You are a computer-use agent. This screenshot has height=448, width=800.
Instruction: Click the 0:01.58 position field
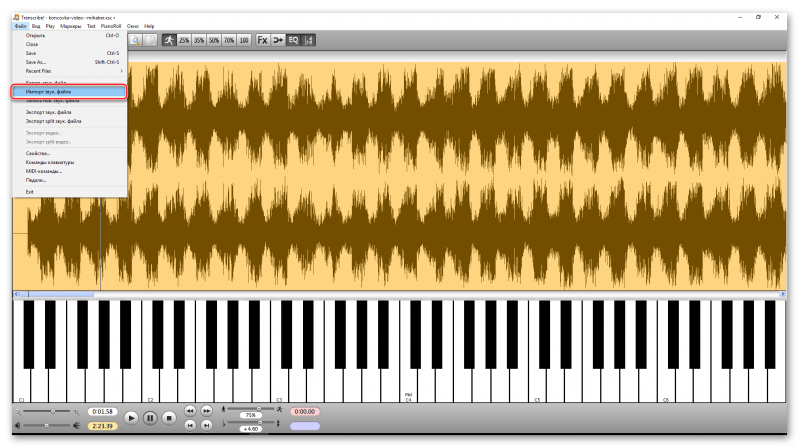point(103,411)
